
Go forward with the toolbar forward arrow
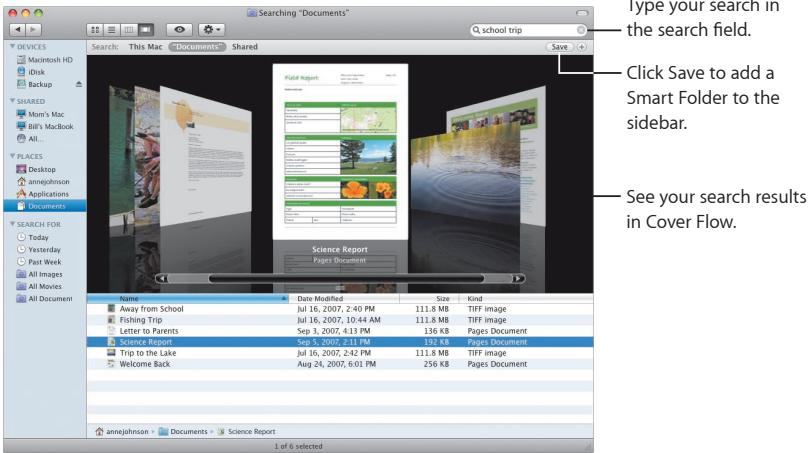point(34,30)
